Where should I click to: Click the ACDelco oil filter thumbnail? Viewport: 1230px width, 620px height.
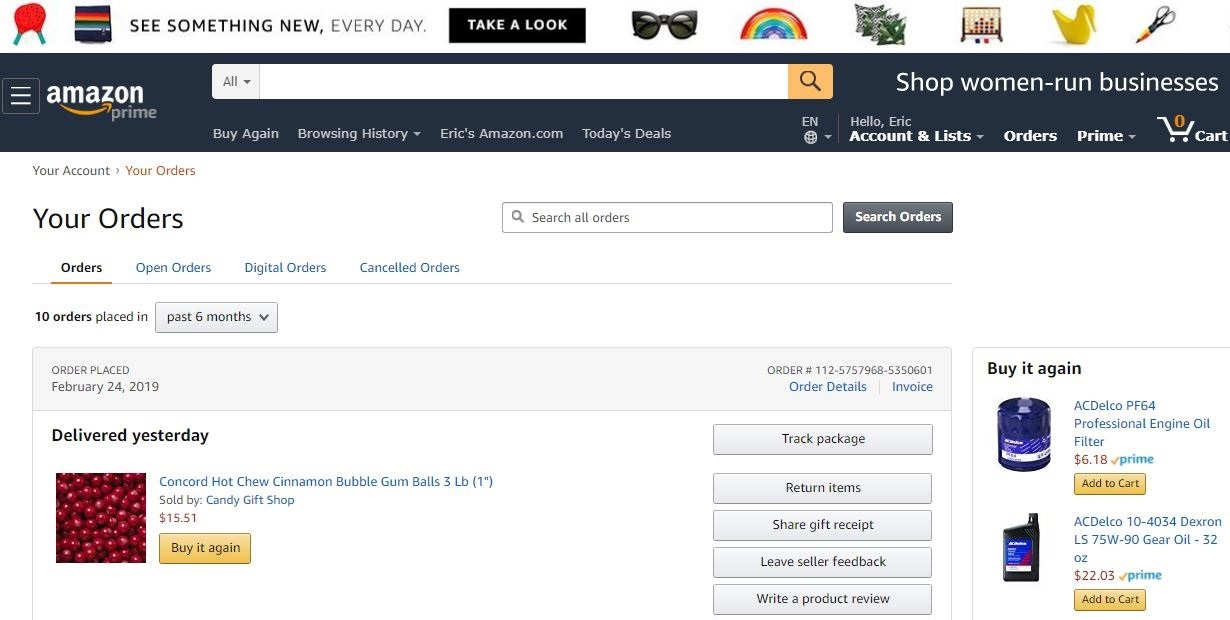1025,434
